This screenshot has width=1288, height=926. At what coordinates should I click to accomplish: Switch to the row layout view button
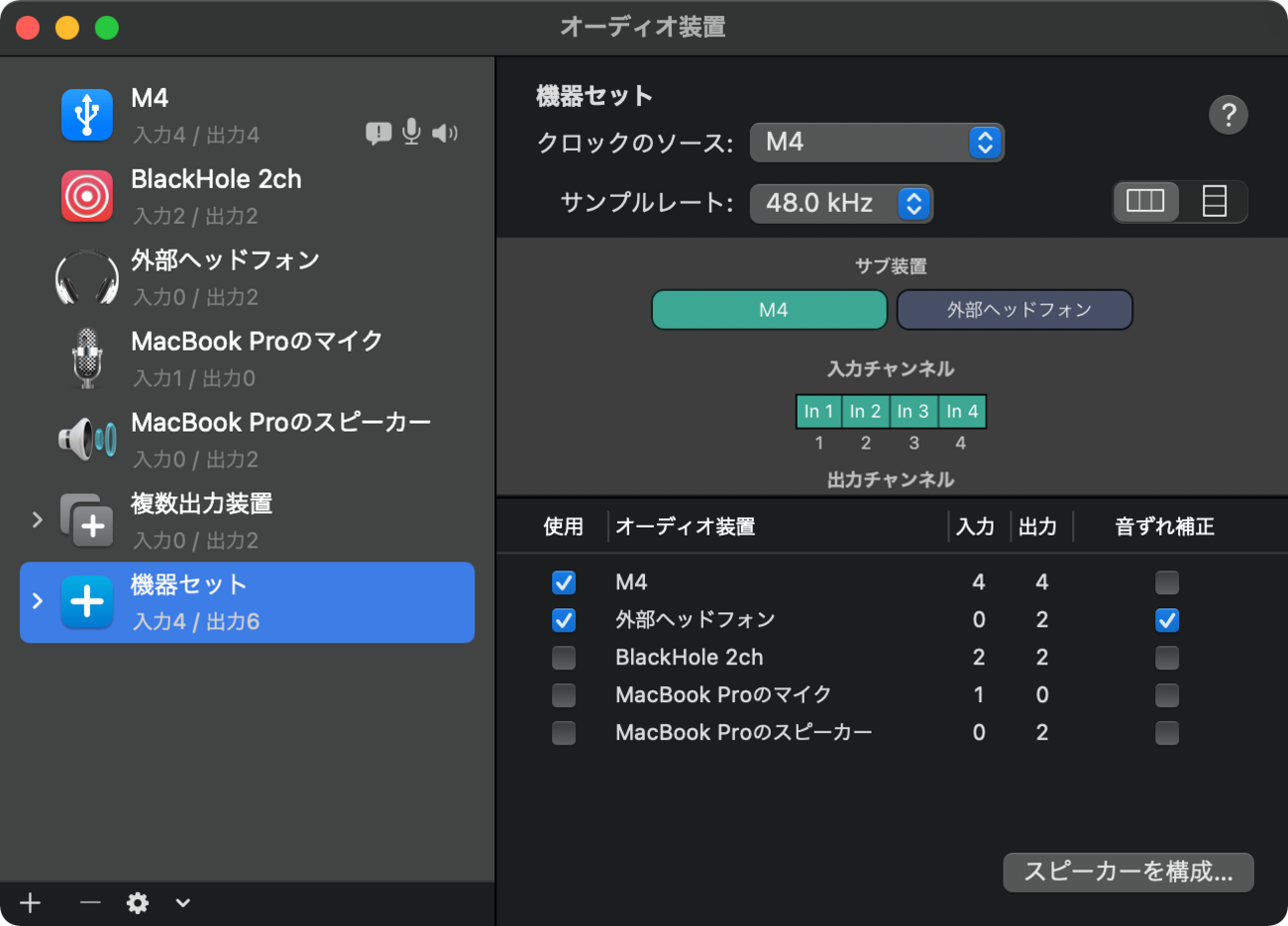coord(1214,202)
